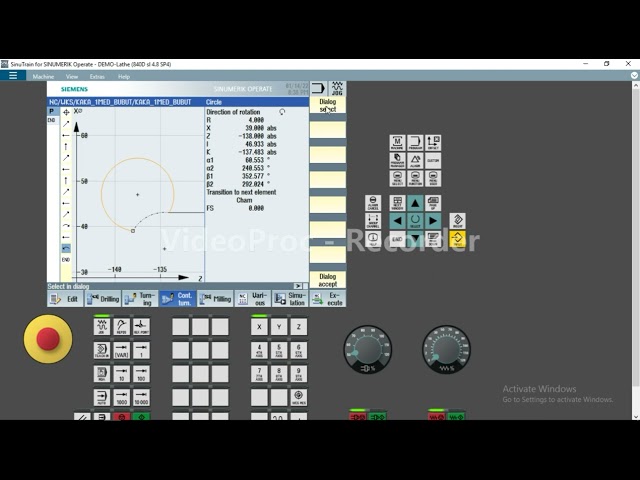
Task: Select the VAR increment key
Action: pyautogui.click(x=122, y=351)
